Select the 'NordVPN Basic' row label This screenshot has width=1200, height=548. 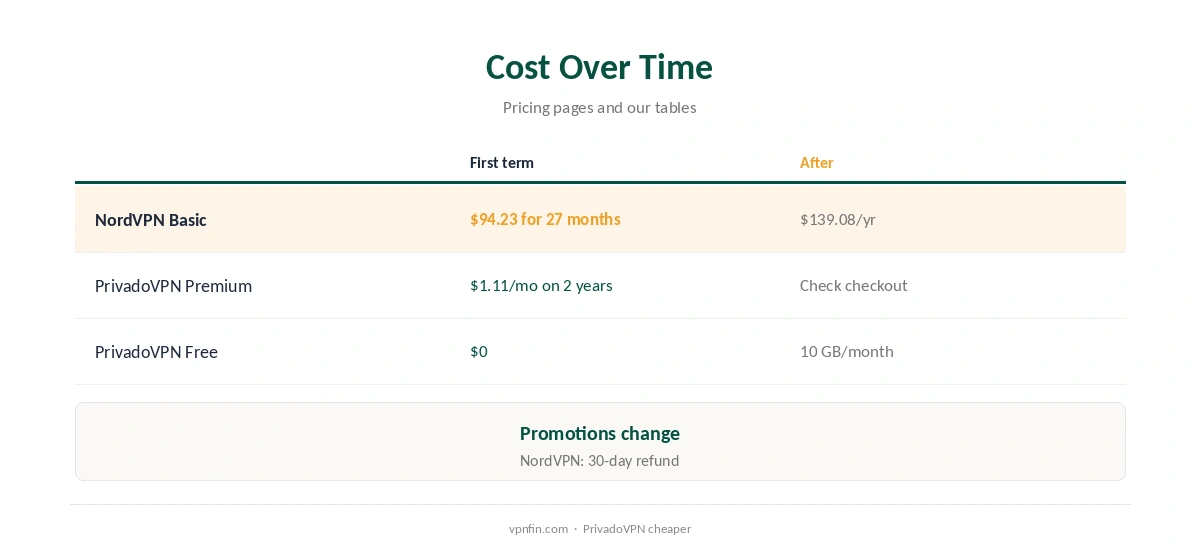(150, 219)
